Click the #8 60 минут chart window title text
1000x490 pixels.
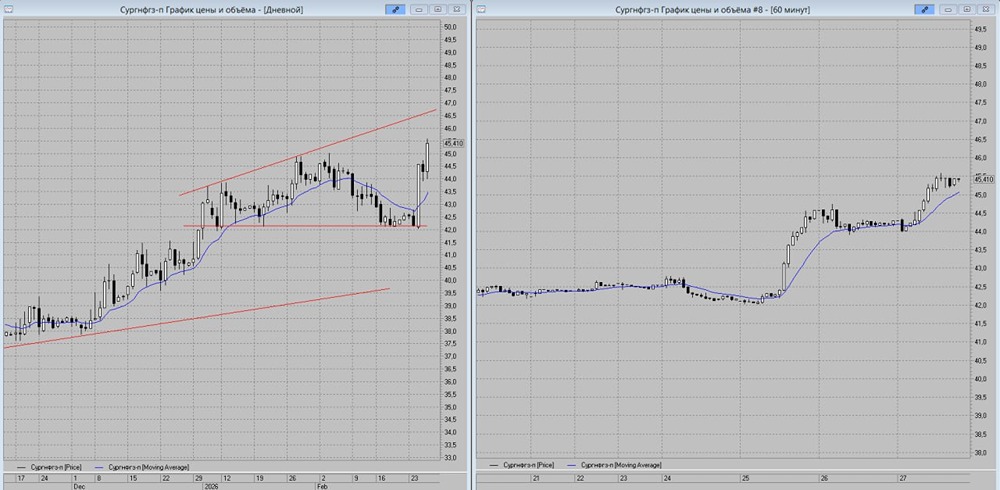pyautogui.click(x=713, y=10)
